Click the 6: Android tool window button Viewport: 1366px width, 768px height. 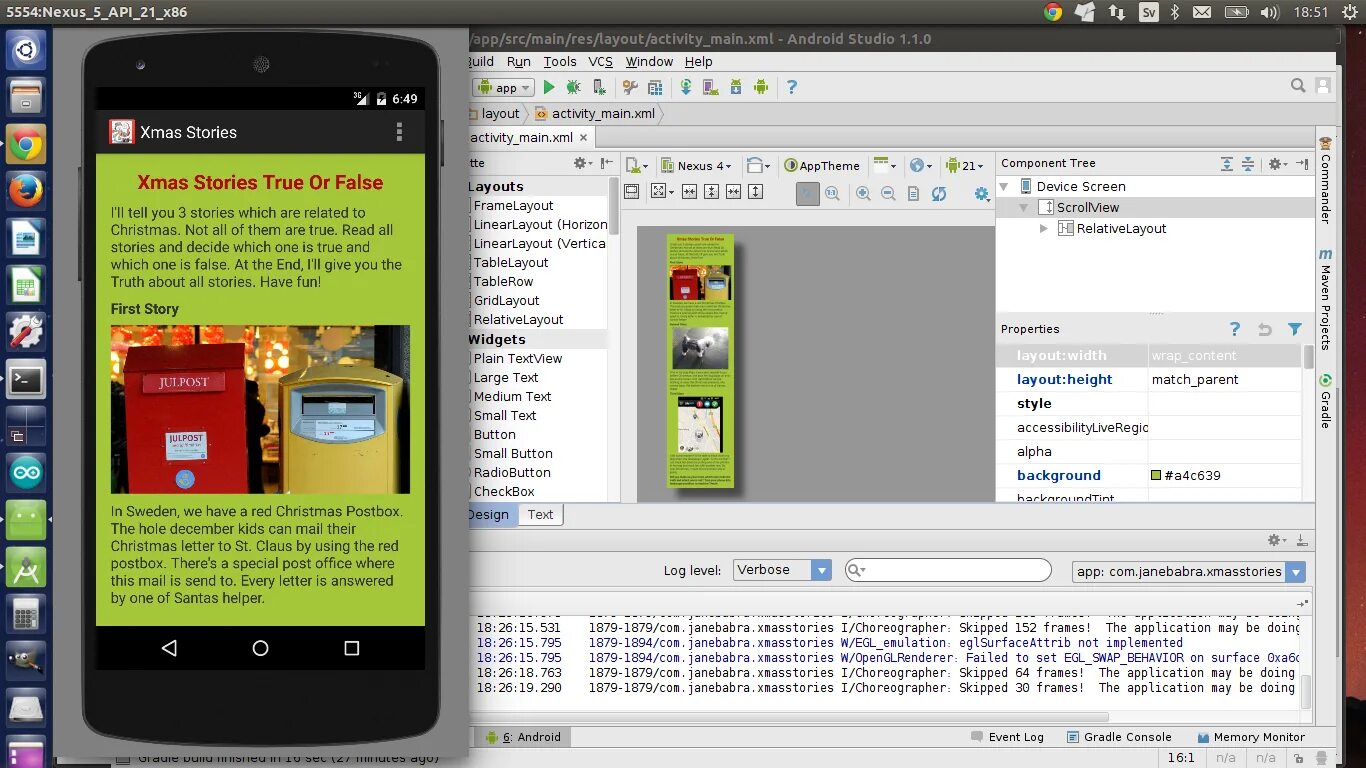524,737
